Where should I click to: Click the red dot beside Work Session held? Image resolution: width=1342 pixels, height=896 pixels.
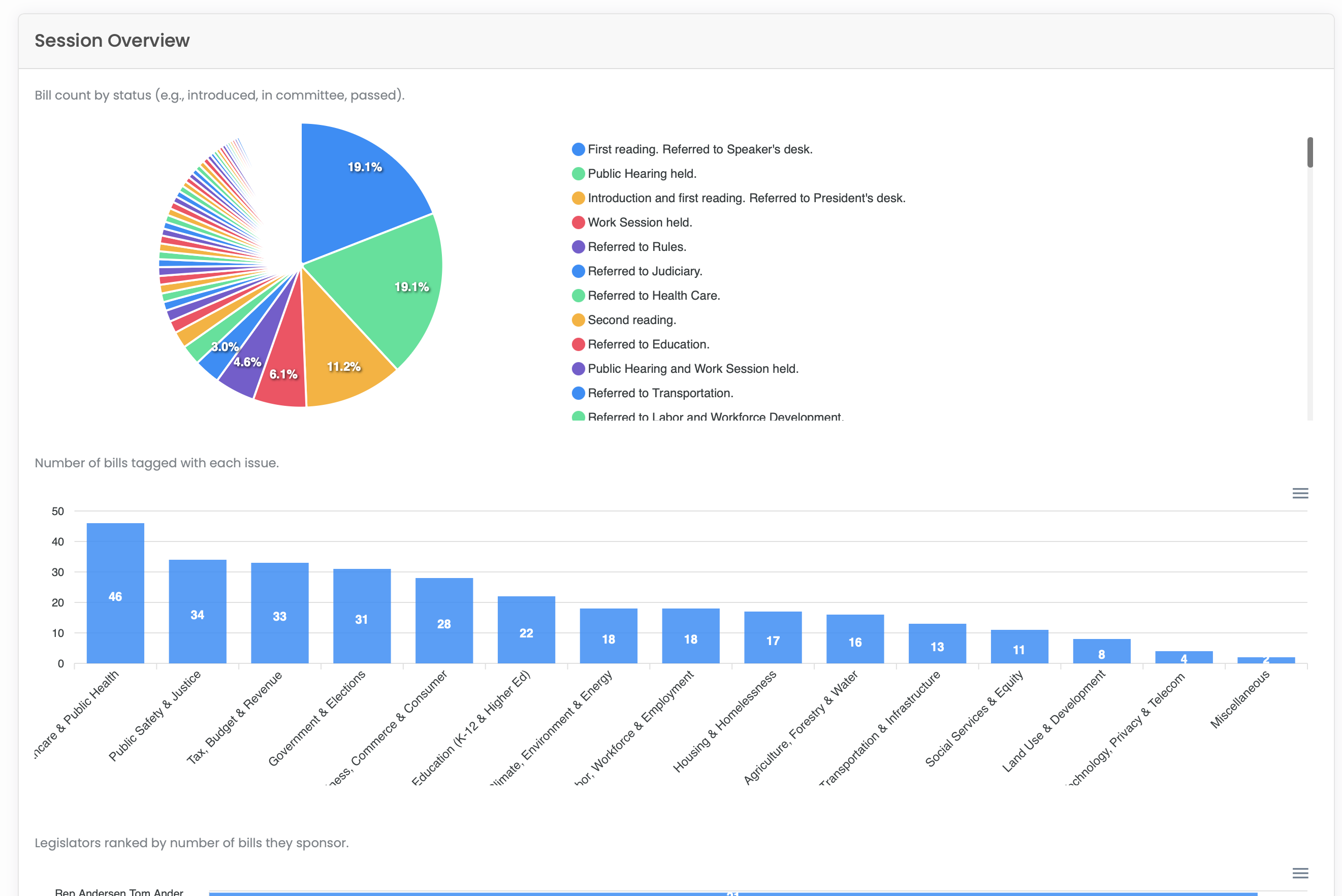point(578,222)
